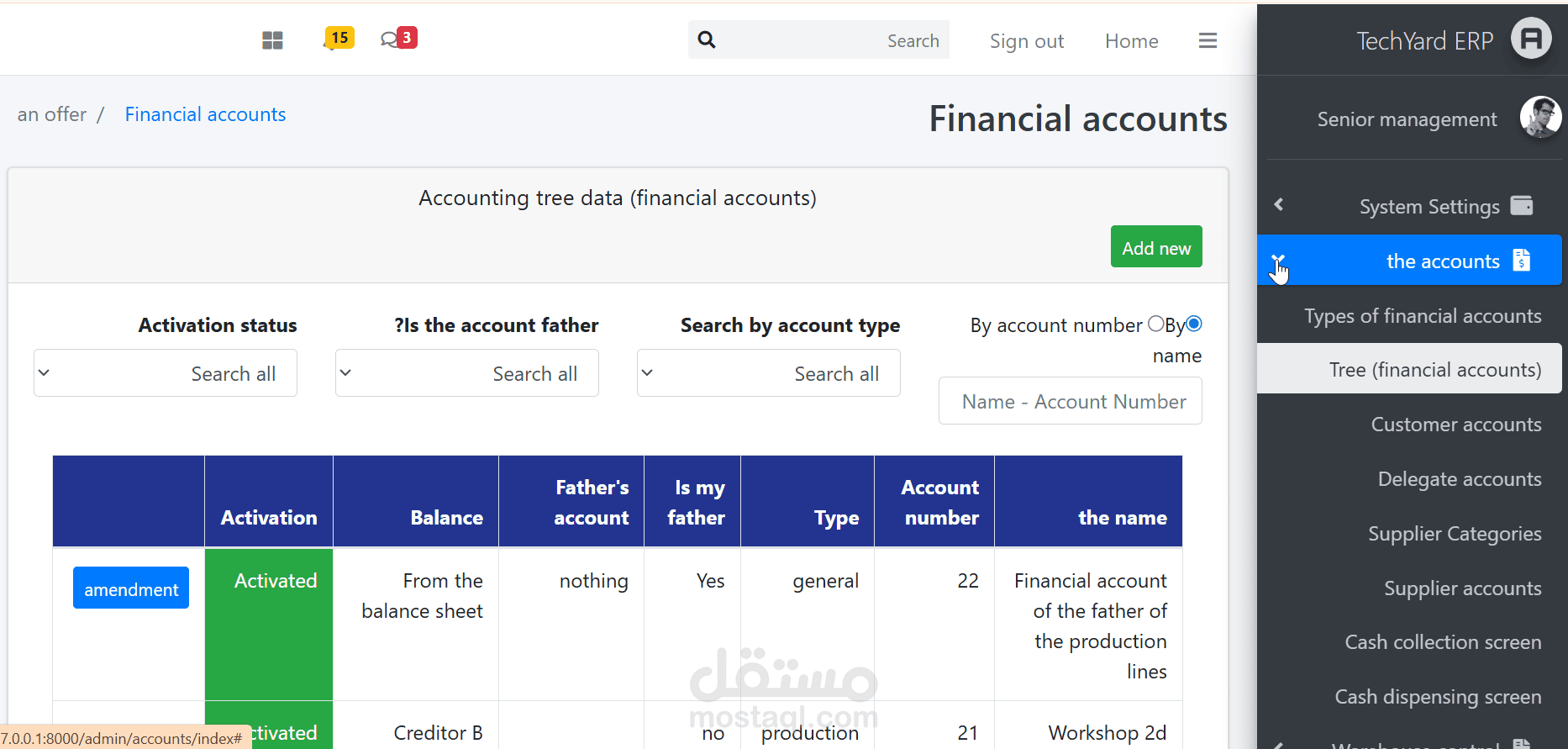Toggle the hamburger menu icon
1568x749 pixels.
(1208, 40)
